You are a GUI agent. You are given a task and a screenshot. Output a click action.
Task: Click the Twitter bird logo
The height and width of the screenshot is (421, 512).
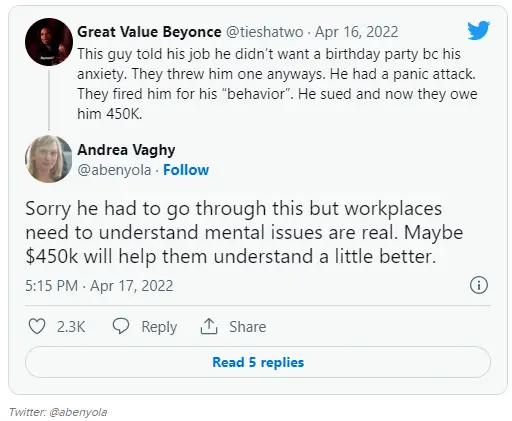click(x=478, y=30)
